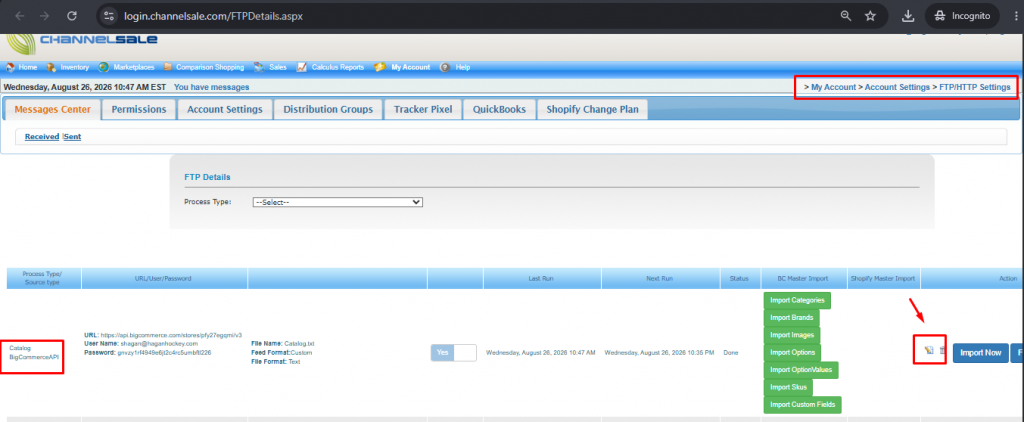
Task: Click the Received messages link
Action: pos(42,137)
